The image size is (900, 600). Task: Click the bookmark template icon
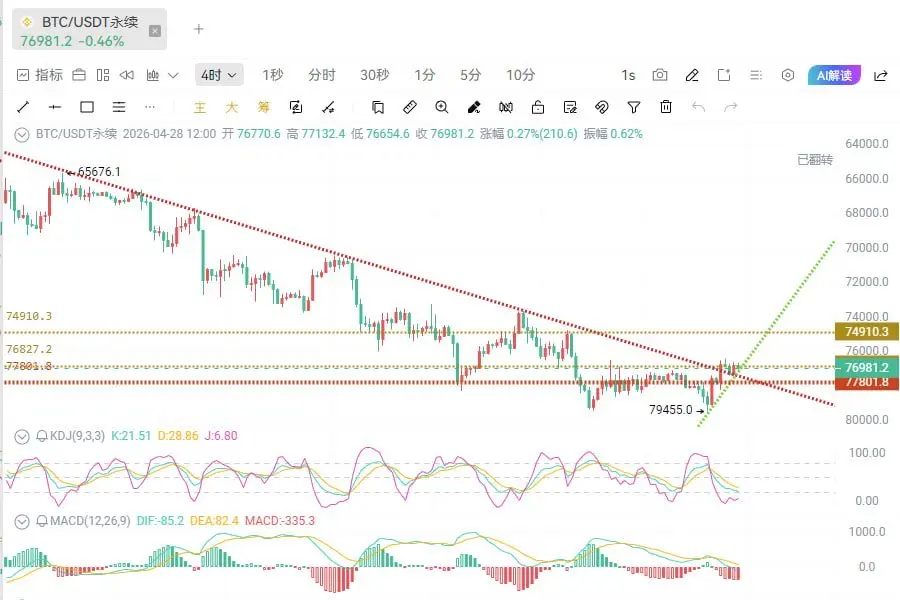[378, 107]
